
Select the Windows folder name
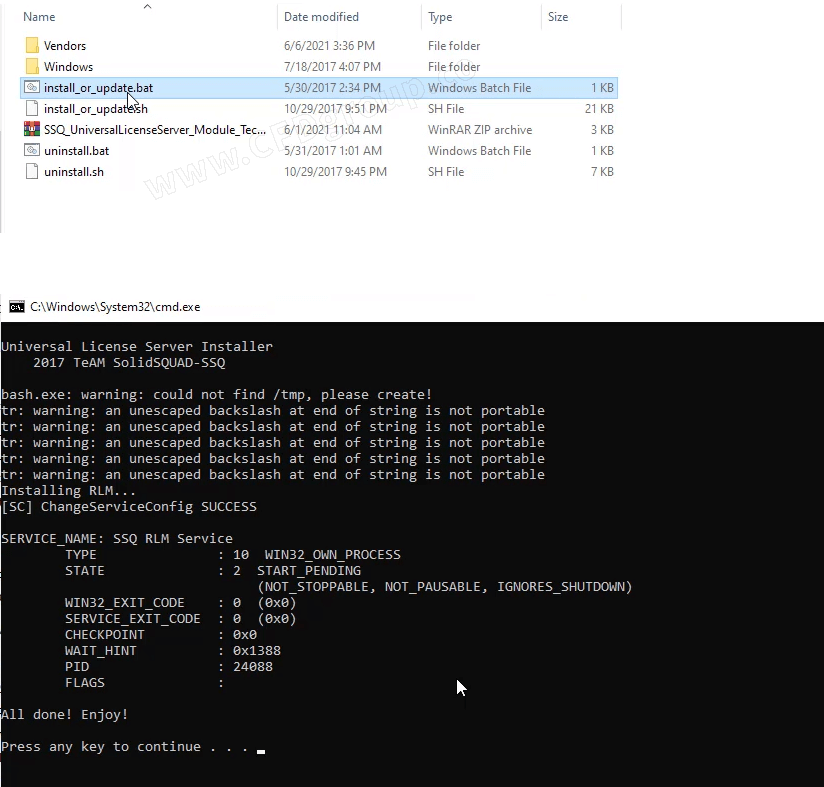pos(68,67)
